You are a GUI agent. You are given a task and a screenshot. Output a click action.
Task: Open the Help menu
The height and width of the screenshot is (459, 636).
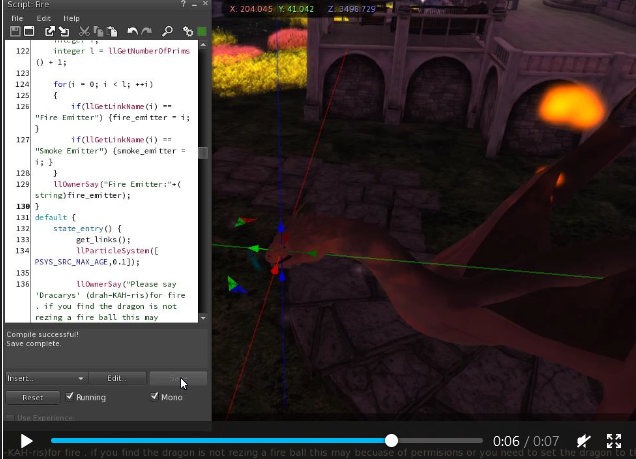coord(71,18)
